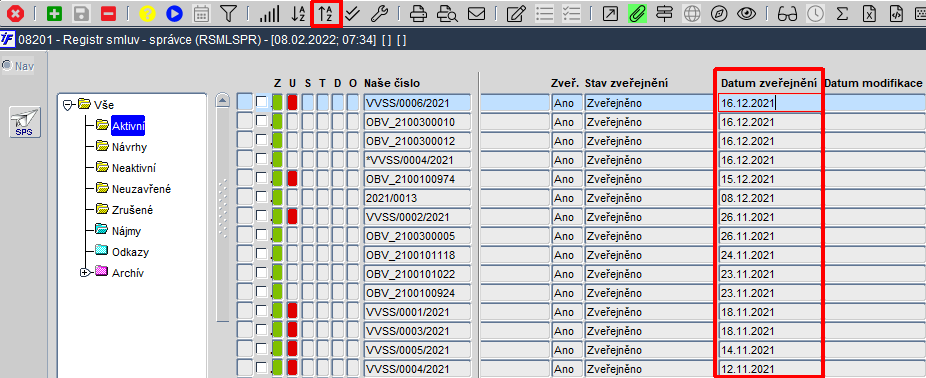Click the scroll up arrow of list

point(223,100)
